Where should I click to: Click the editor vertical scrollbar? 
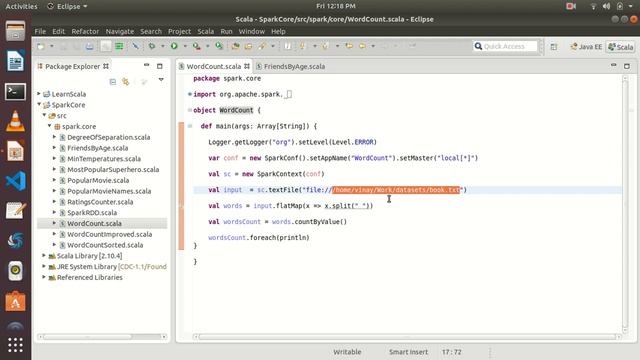(x=625, y=205)
